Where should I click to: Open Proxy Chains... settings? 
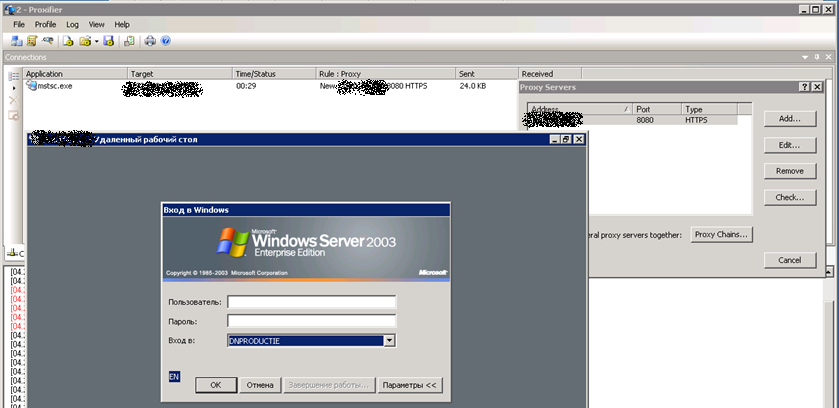coord(722,234)
